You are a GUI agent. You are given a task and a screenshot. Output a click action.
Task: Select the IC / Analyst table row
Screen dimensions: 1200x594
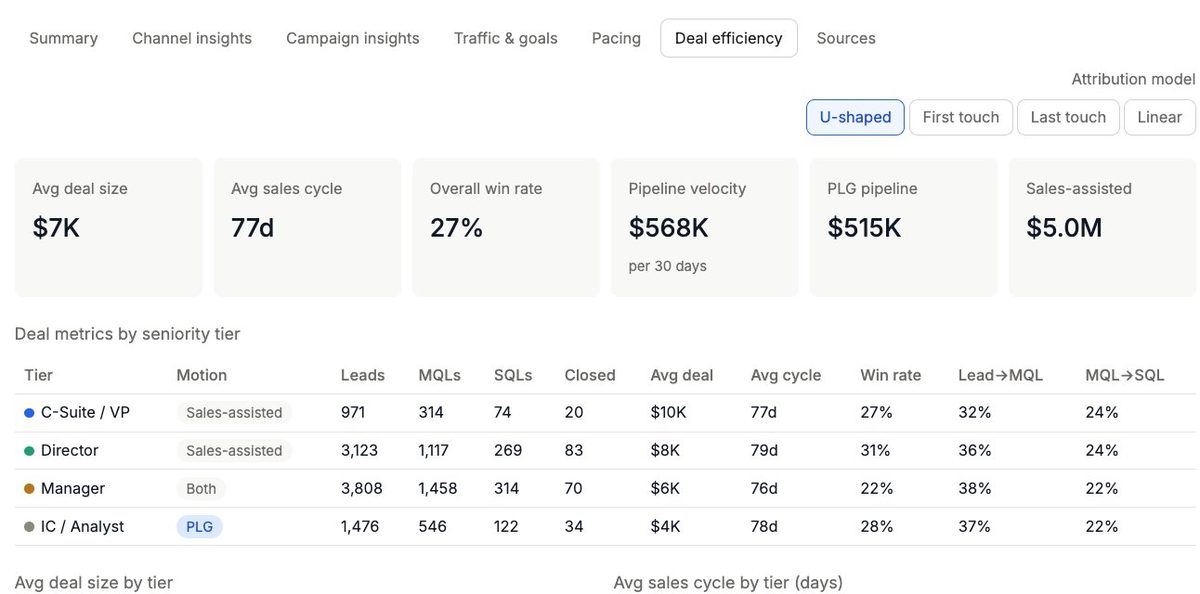point(605,527)
